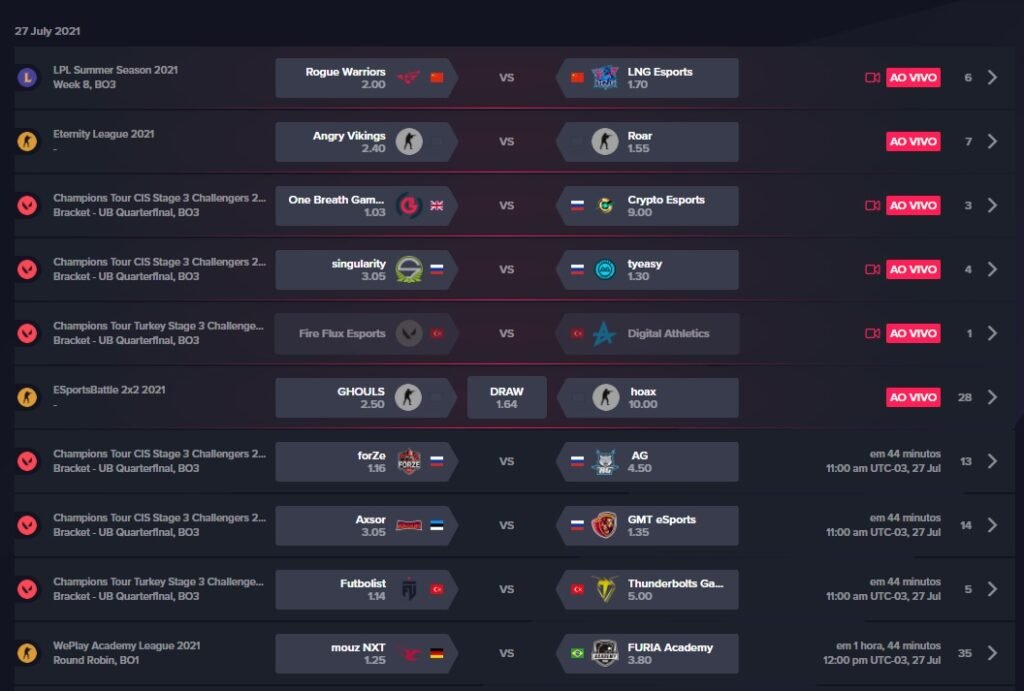1024x691 pixels.
Task: Open the WePlay Academy League 2021 tournament link
Action: point(127,646)
